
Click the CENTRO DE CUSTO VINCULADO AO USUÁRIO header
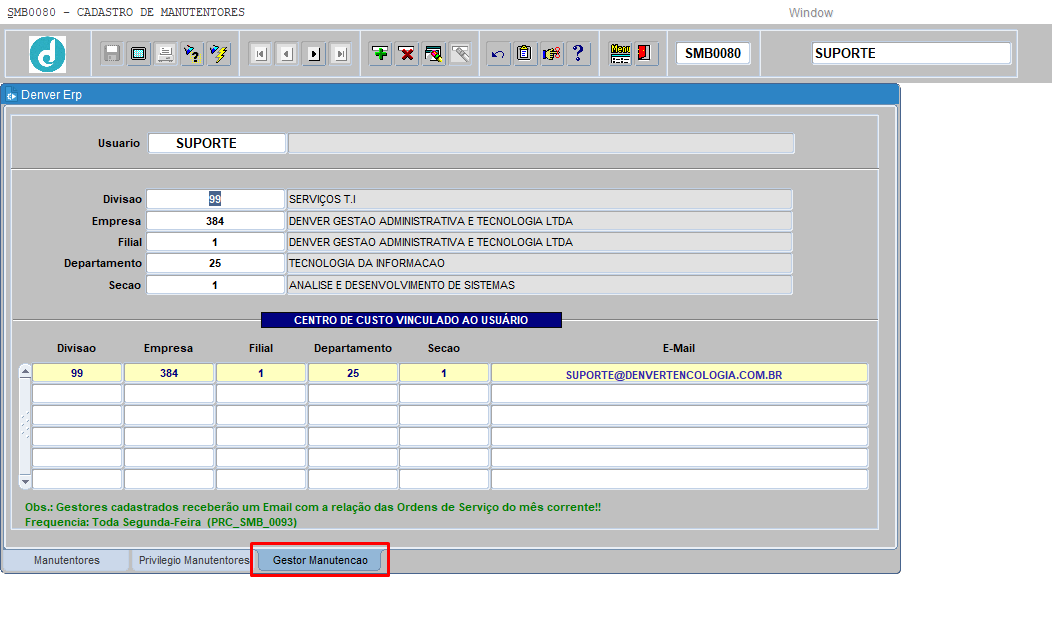coord(411,320)
